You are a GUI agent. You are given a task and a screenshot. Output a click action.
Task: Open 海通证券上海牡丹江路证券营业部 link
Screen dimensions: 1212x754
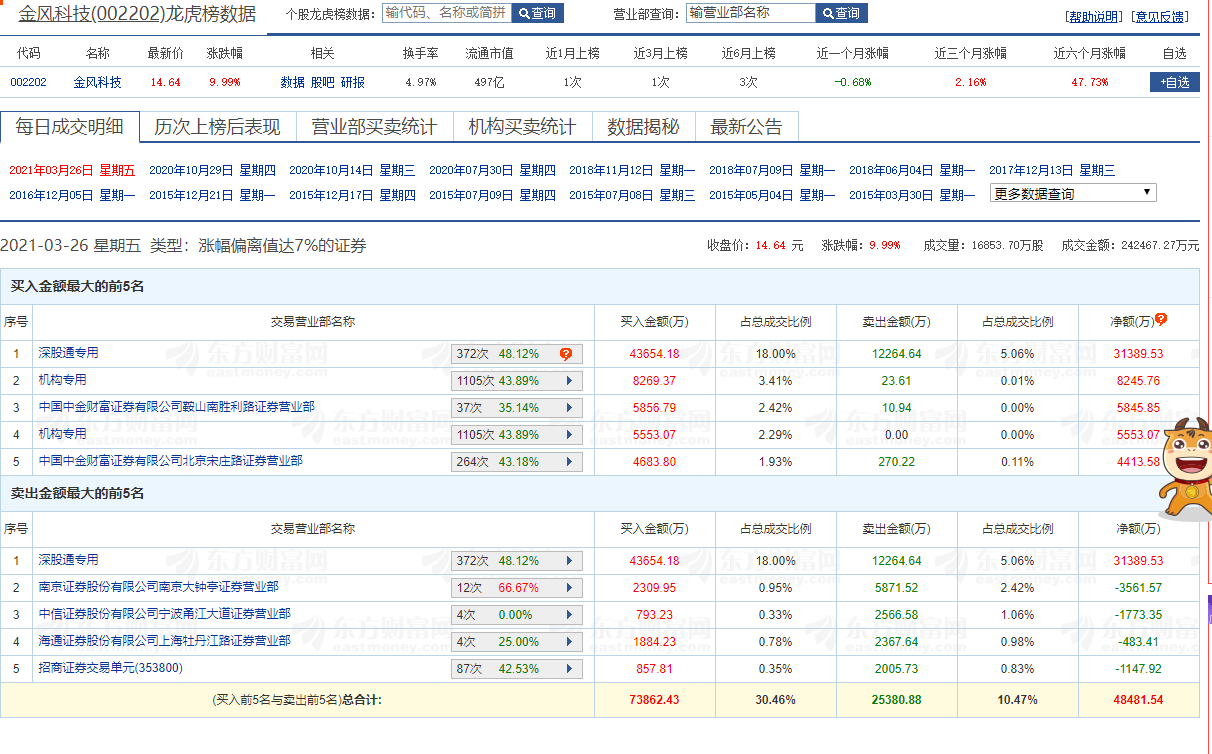click(x=164, y=641)
